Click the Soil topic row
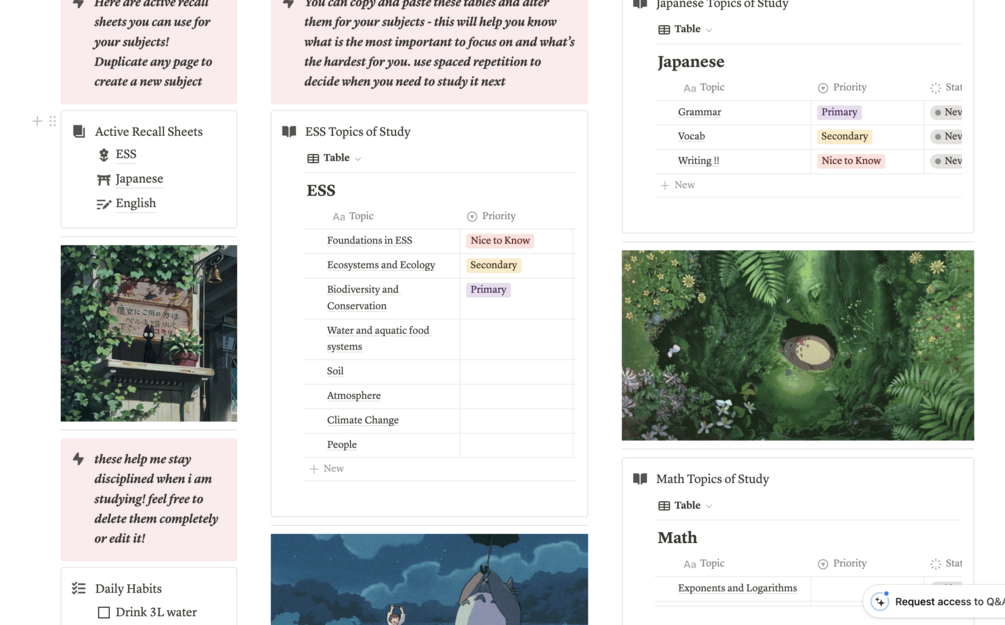The image size is (1005, 625). [335, 372]
